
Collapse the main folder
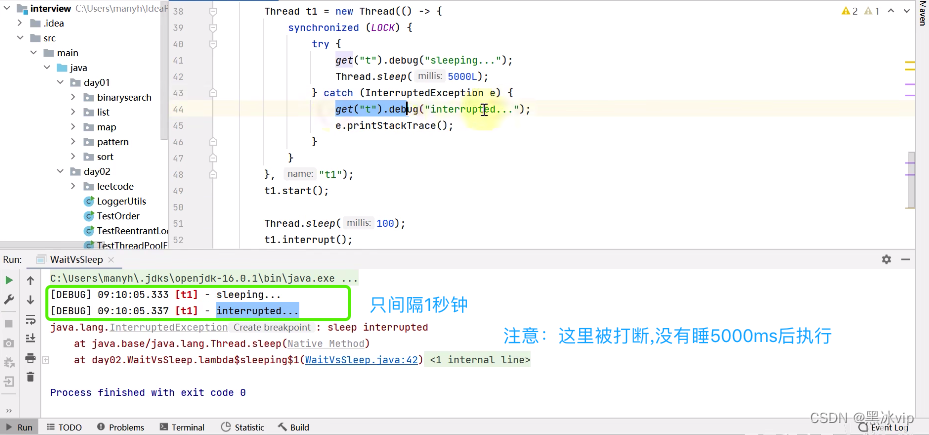pyautogui.click(x=34, y=53)
